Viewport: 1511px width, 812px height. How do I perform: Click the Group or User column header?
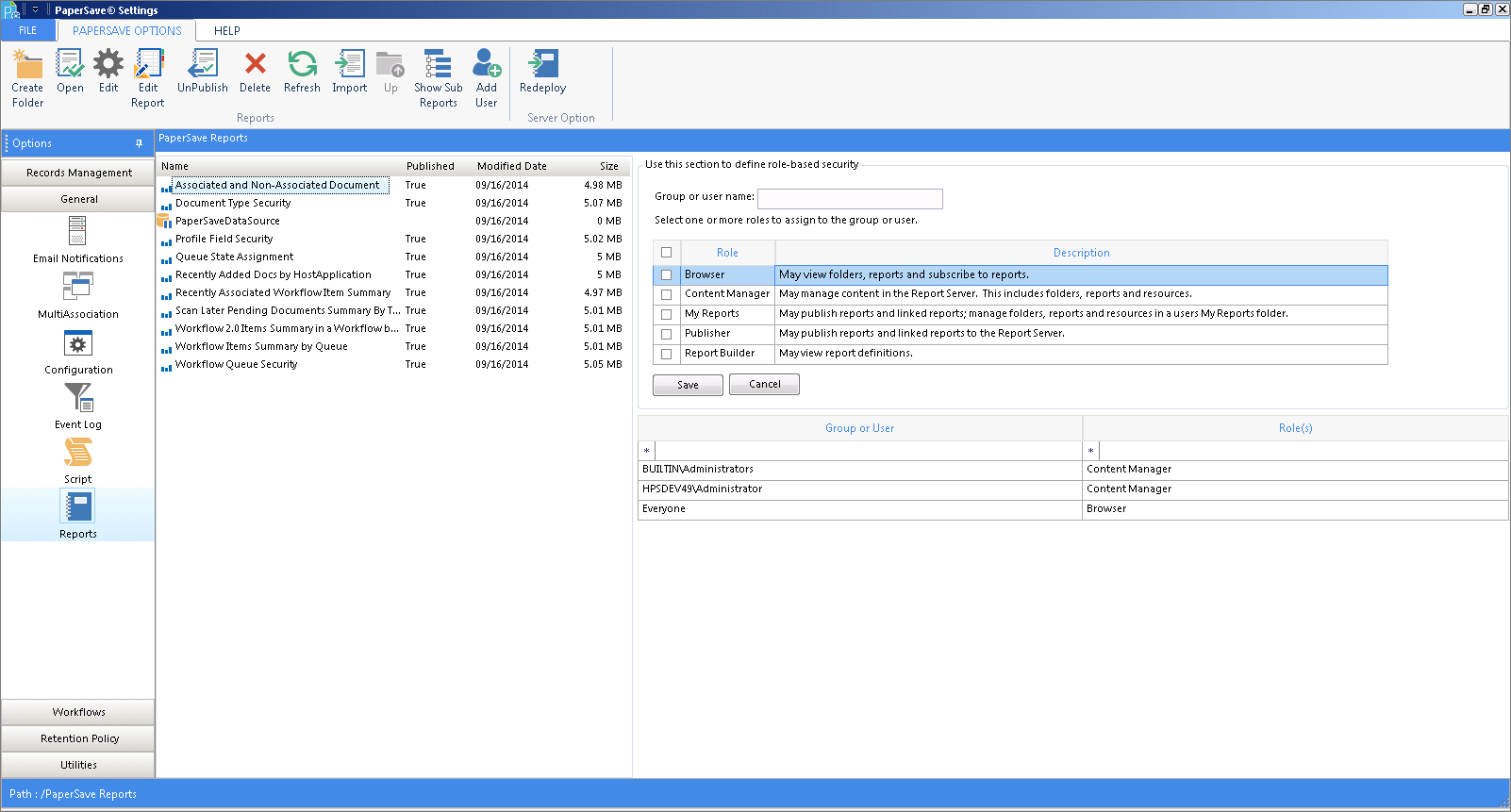click(x=860, y=428)
